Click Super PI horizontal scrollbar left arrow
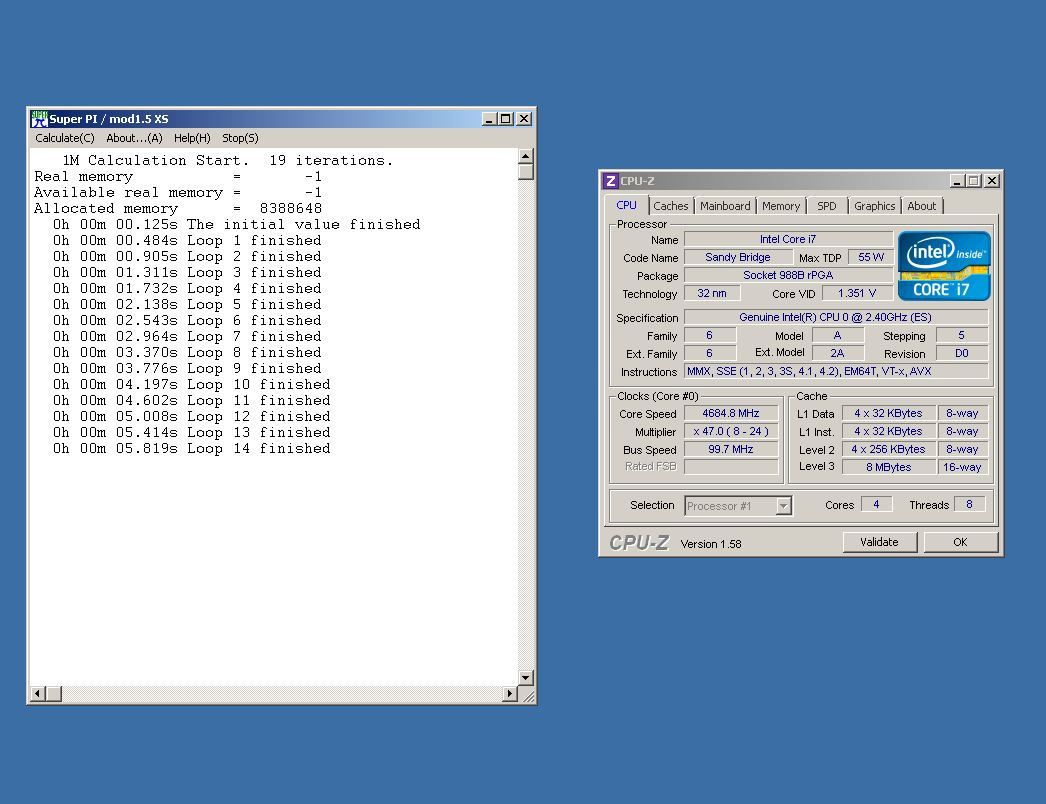Viewport: 1046px width, 804px height. (38, 694)
